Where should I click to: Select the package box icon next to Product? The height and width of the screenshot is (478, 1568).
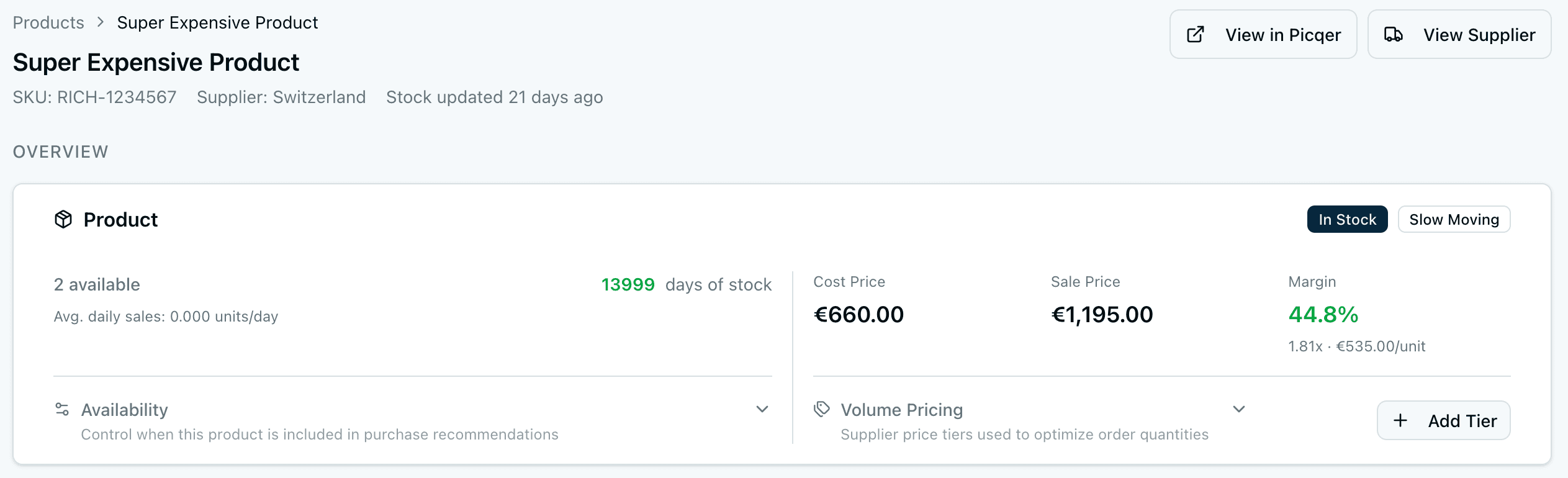click(x=64, y=220)
